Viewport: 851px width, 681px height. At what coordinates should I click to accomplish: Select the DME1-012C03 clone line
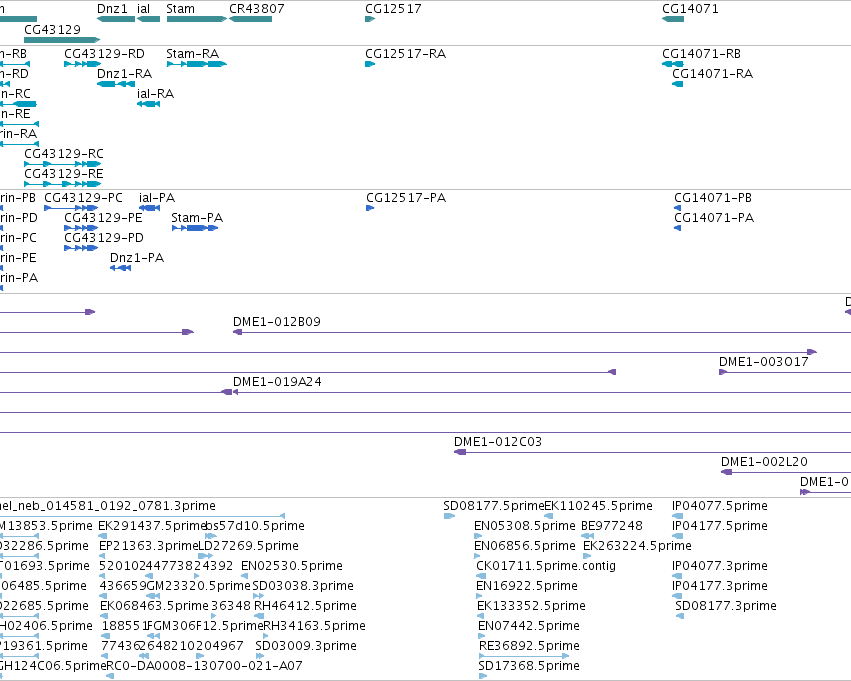pos(652,452)
